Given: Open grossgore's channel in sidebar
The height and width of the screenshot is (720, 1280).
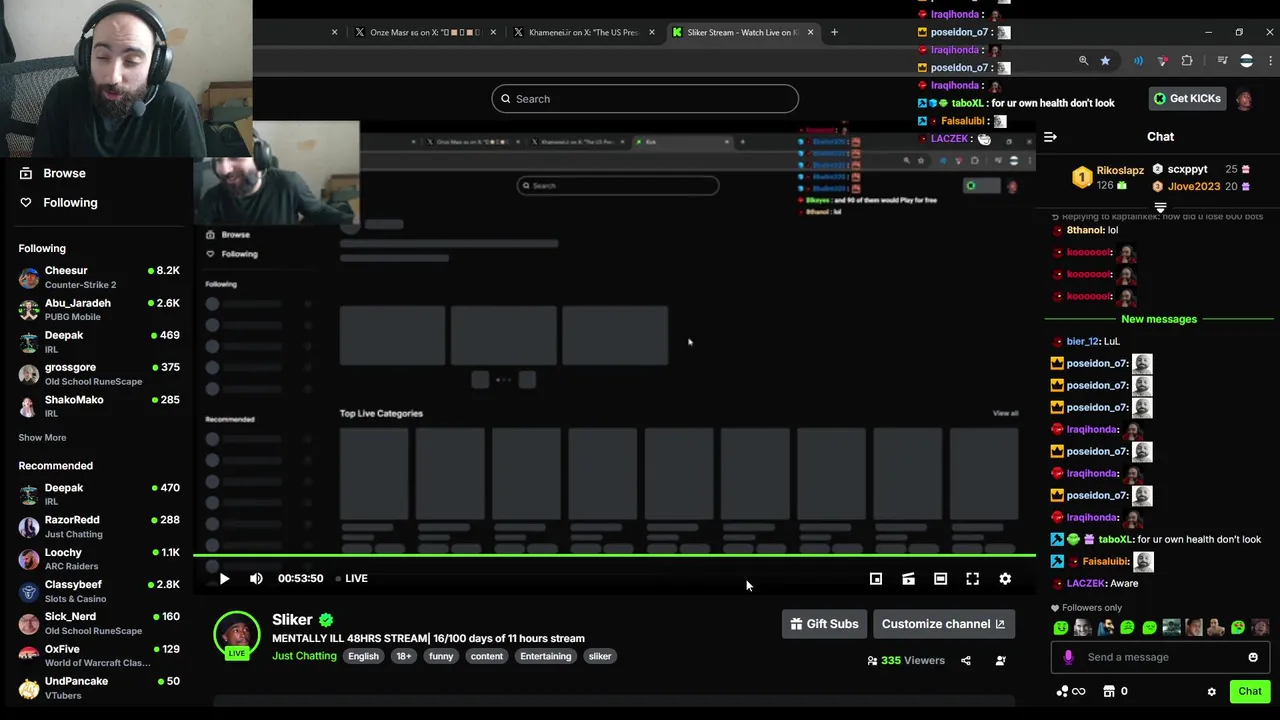Looking at the screenshot, I should (98, 373).
